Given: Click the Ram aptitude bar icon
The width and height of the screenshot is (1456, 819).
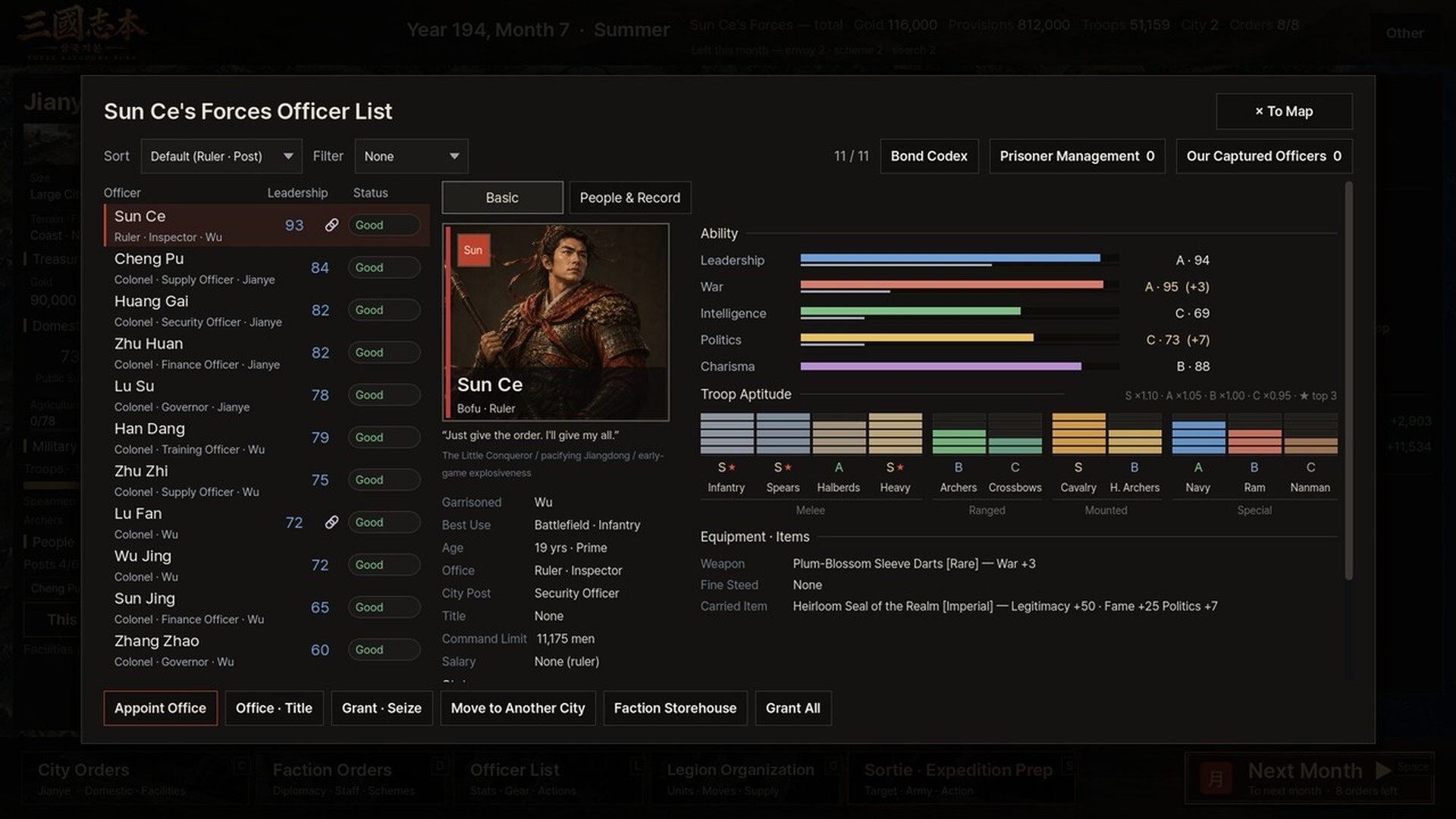Looking at the screenshot, I should pos(1254,433).
